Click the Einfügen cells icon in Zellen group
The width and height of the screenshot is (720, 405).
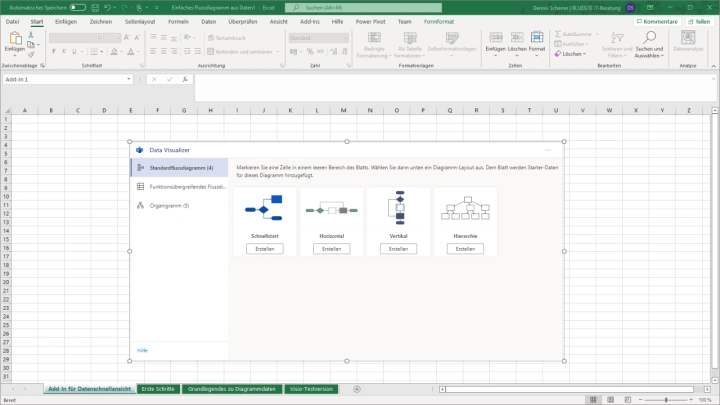[495, 37]
